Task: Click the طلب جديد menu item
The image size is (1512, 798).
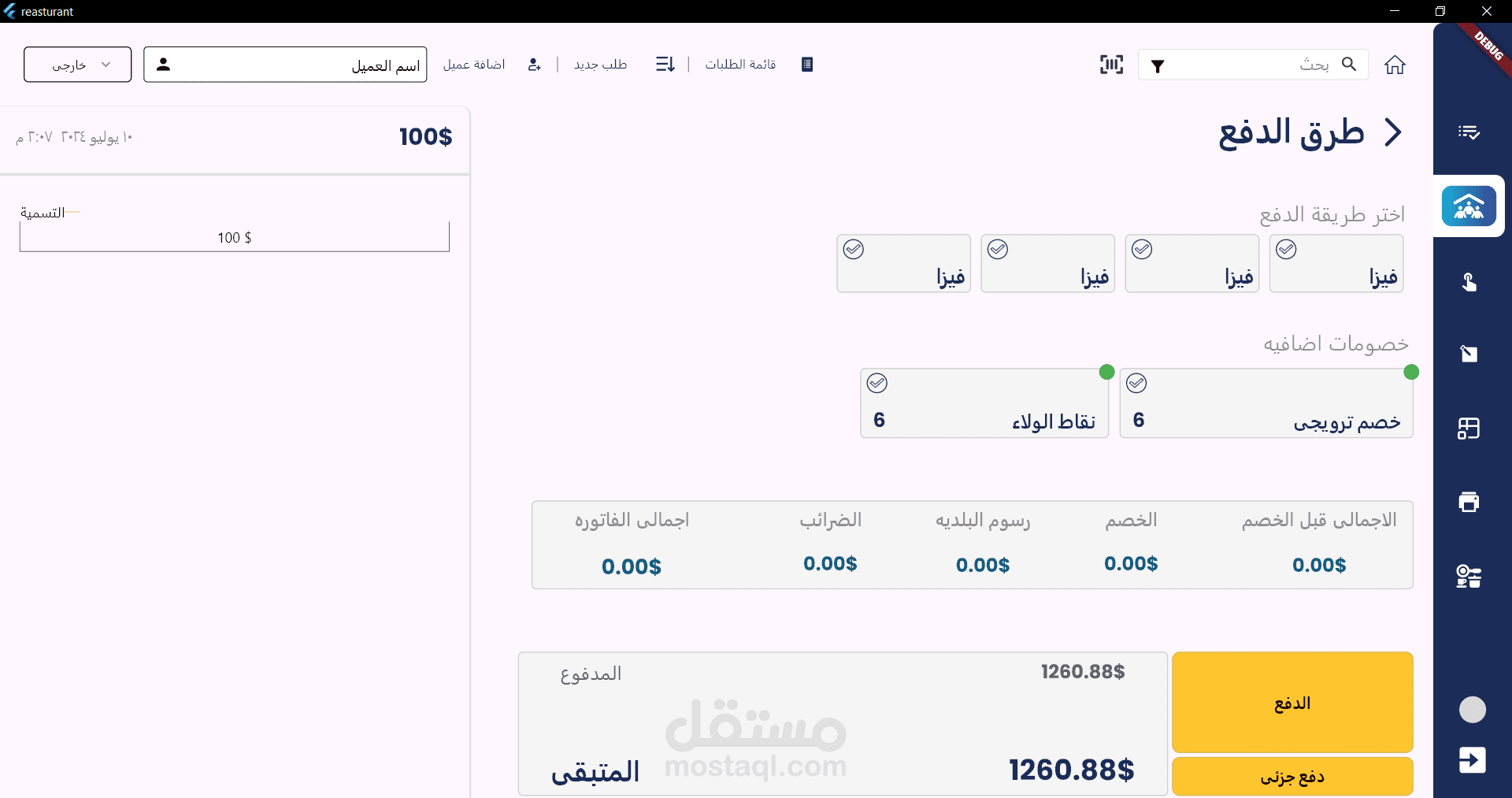Action: pyautogui.click(x=601, y=65)
